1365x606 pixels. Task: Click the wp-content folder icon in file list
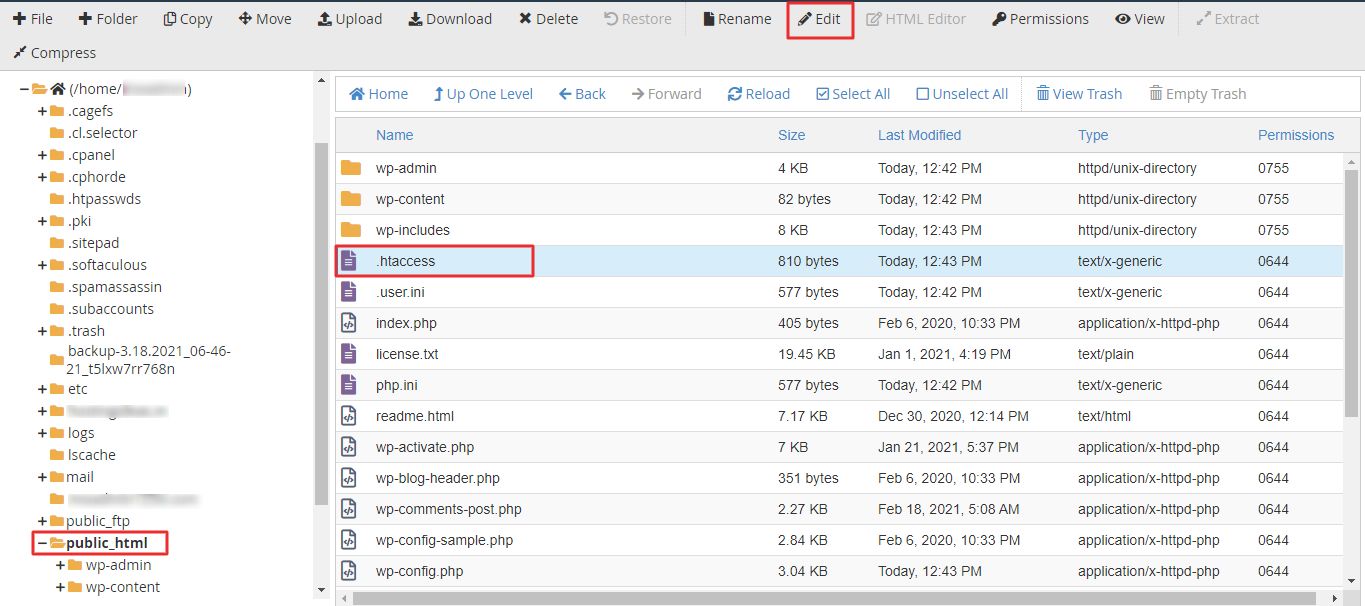[x=350, y=199]
